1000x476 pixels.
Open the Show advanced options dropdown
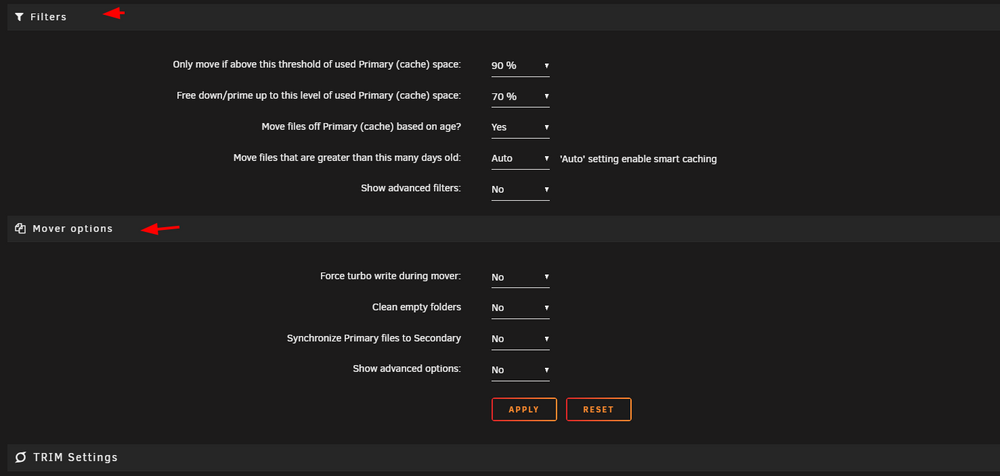tap(520, 370)
